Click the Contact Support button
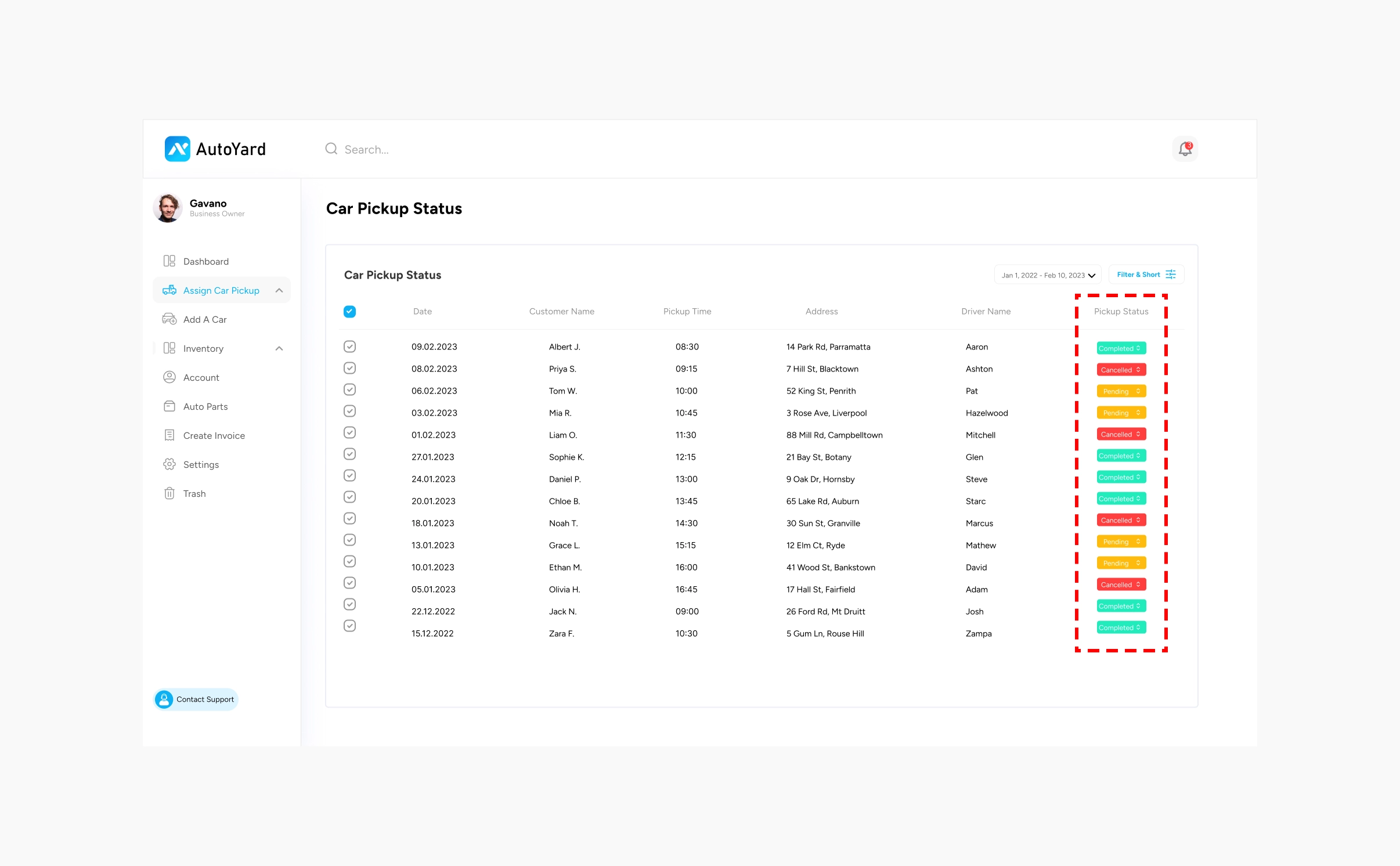The width and height of the screenshot is (1400, 866). coord(196,699)
